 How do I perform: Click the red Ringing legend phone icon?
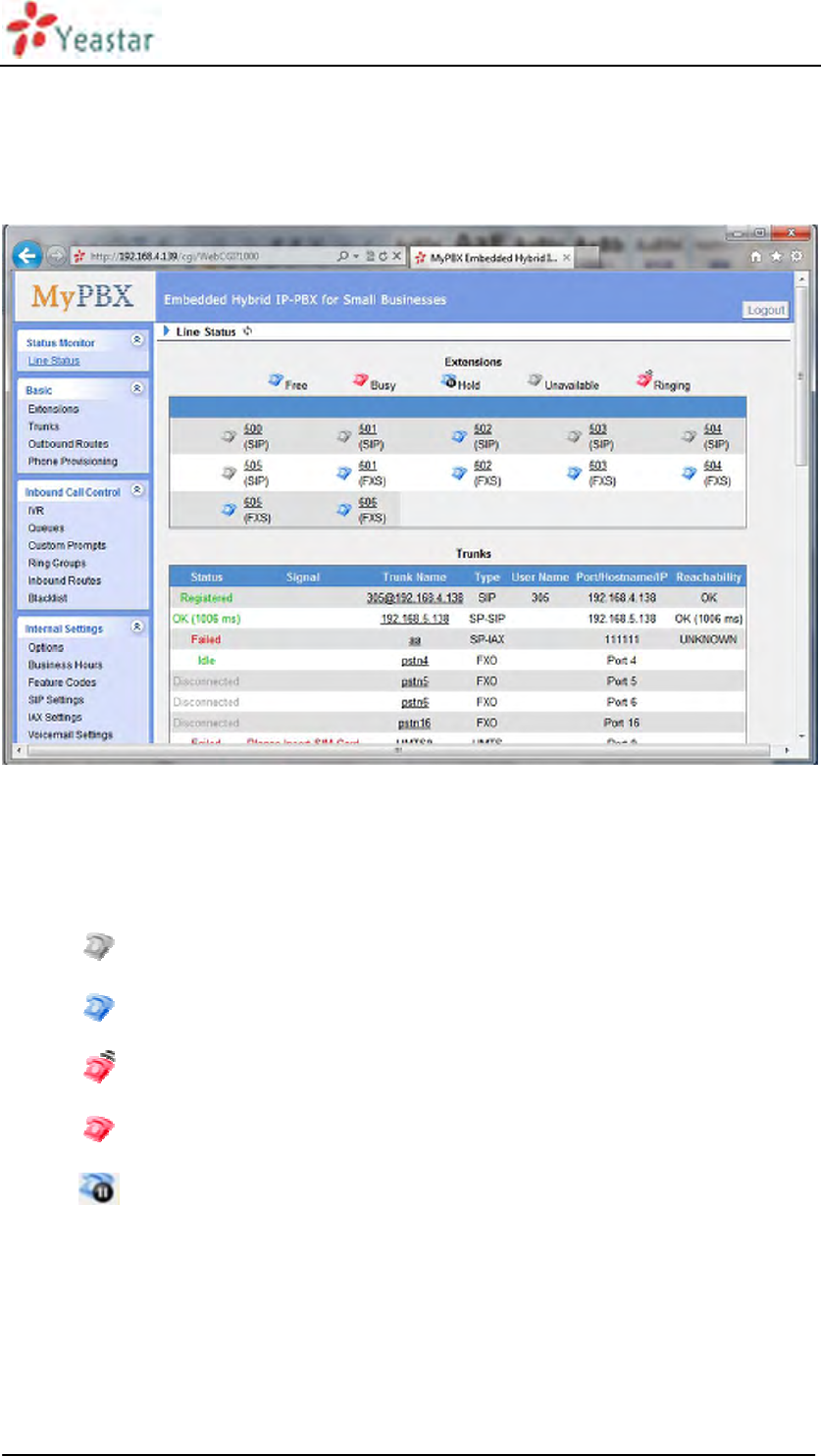[x=643, y=379]
